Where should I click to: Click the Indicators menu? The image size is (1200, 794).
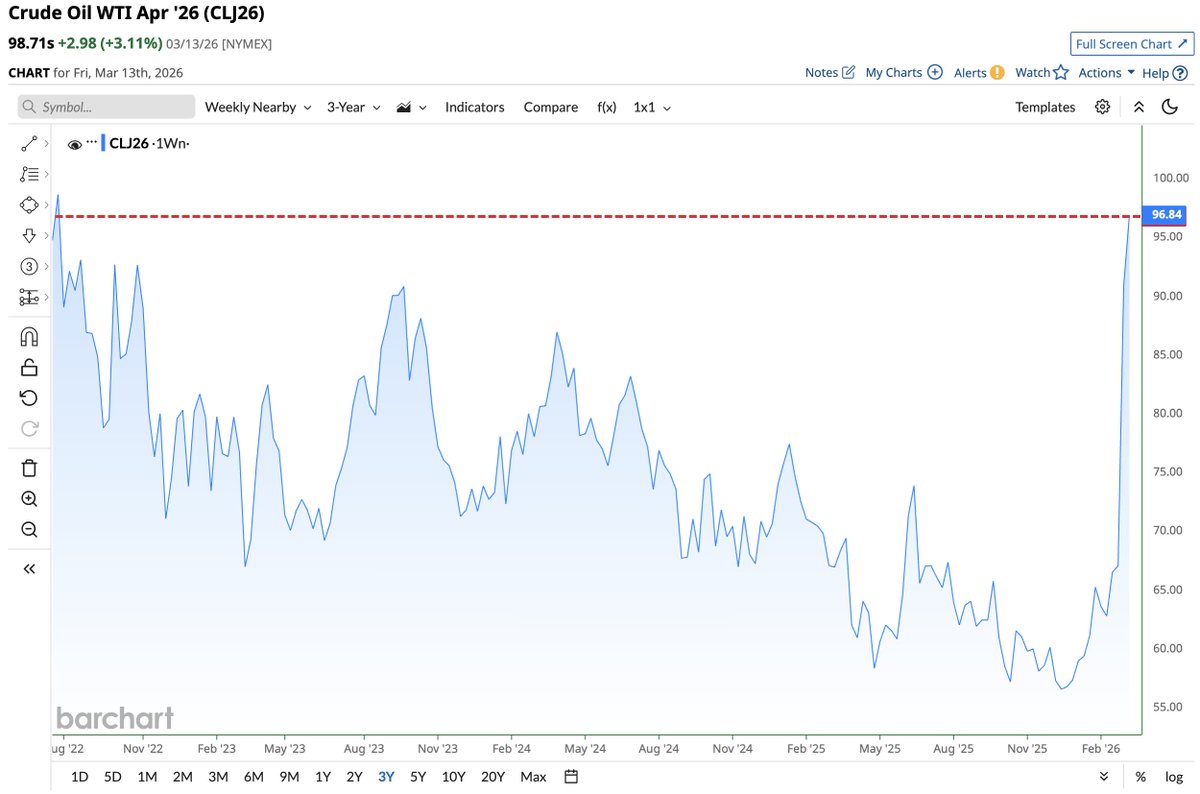pos(474,107)
